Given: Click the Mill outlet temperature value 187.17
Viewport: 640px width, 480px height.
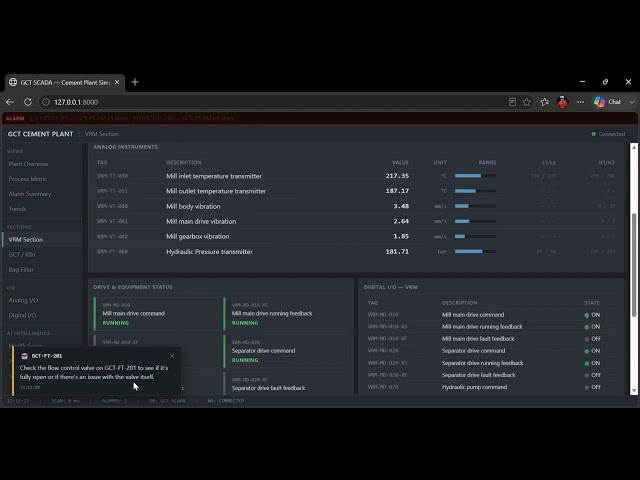Looking at the screenshot, I should point(397,191).
